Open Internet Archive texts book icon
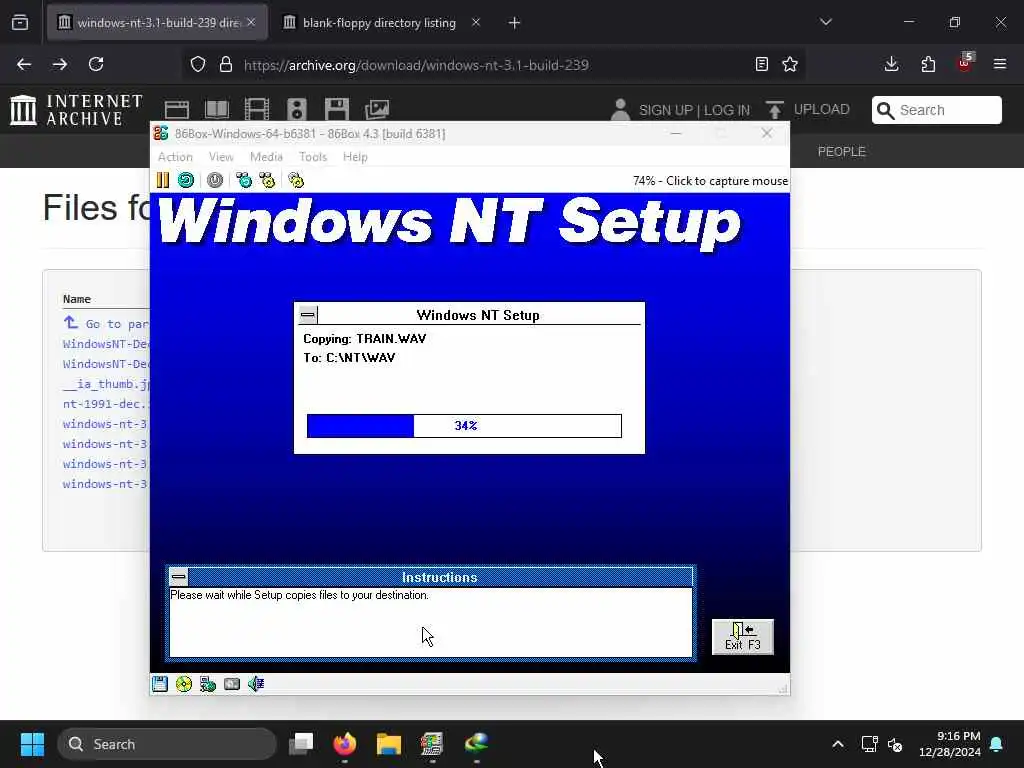Viewport: 1024px width, 768px height. [x=217, y=109]
